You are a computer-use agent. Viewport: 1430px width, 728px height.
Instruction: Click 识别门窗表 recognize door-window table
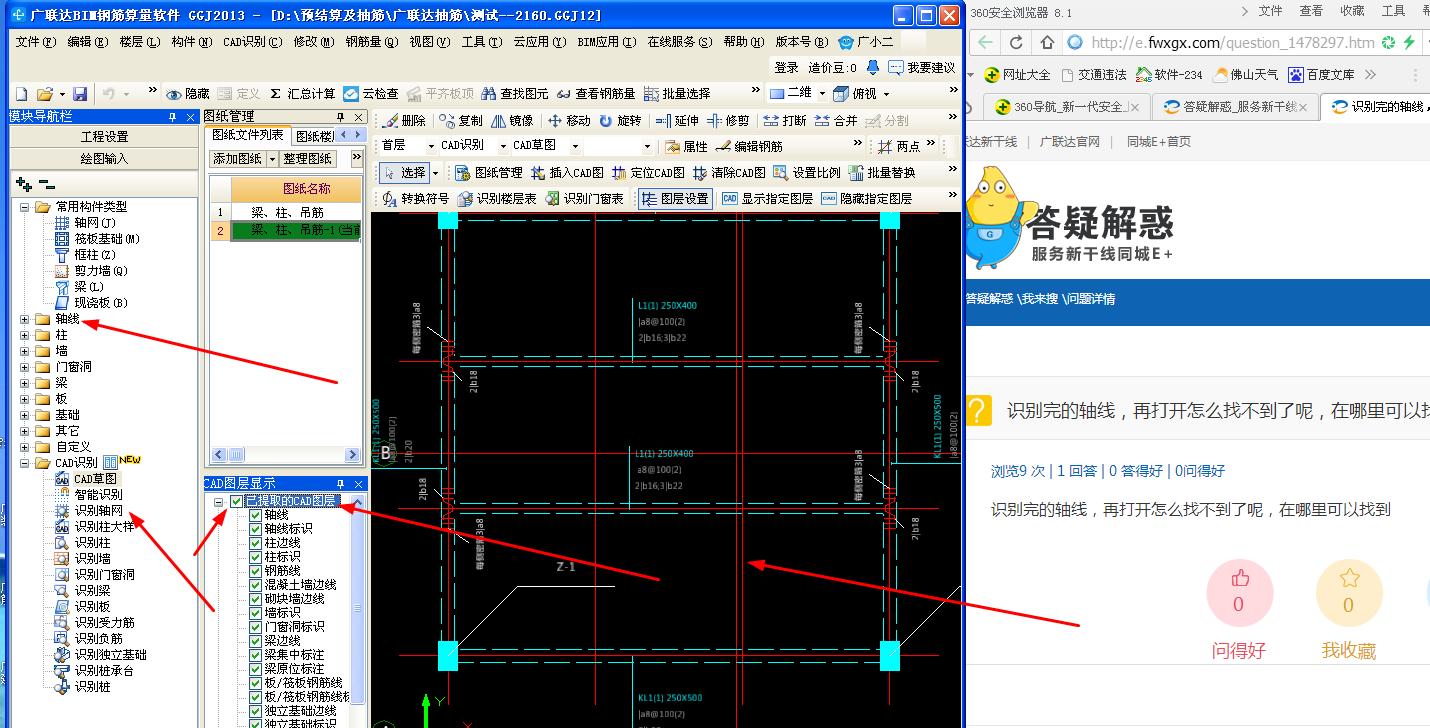click(585, 198)
